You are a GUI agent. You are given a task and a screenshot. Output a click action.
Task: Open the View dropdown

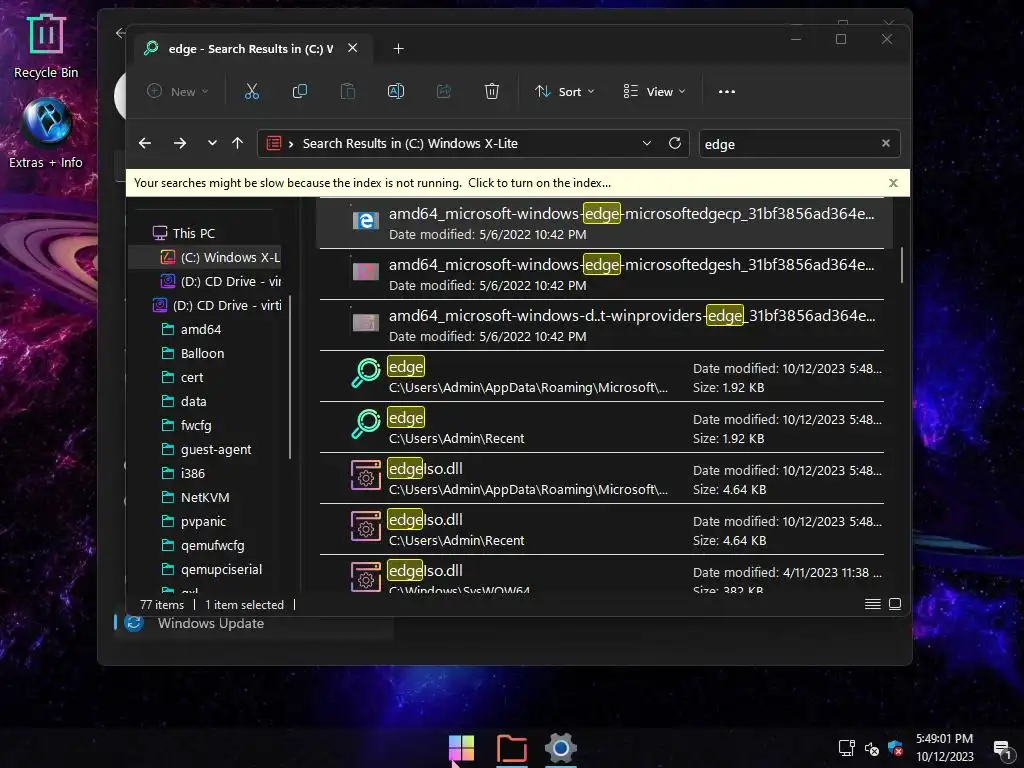click(654, 91)
